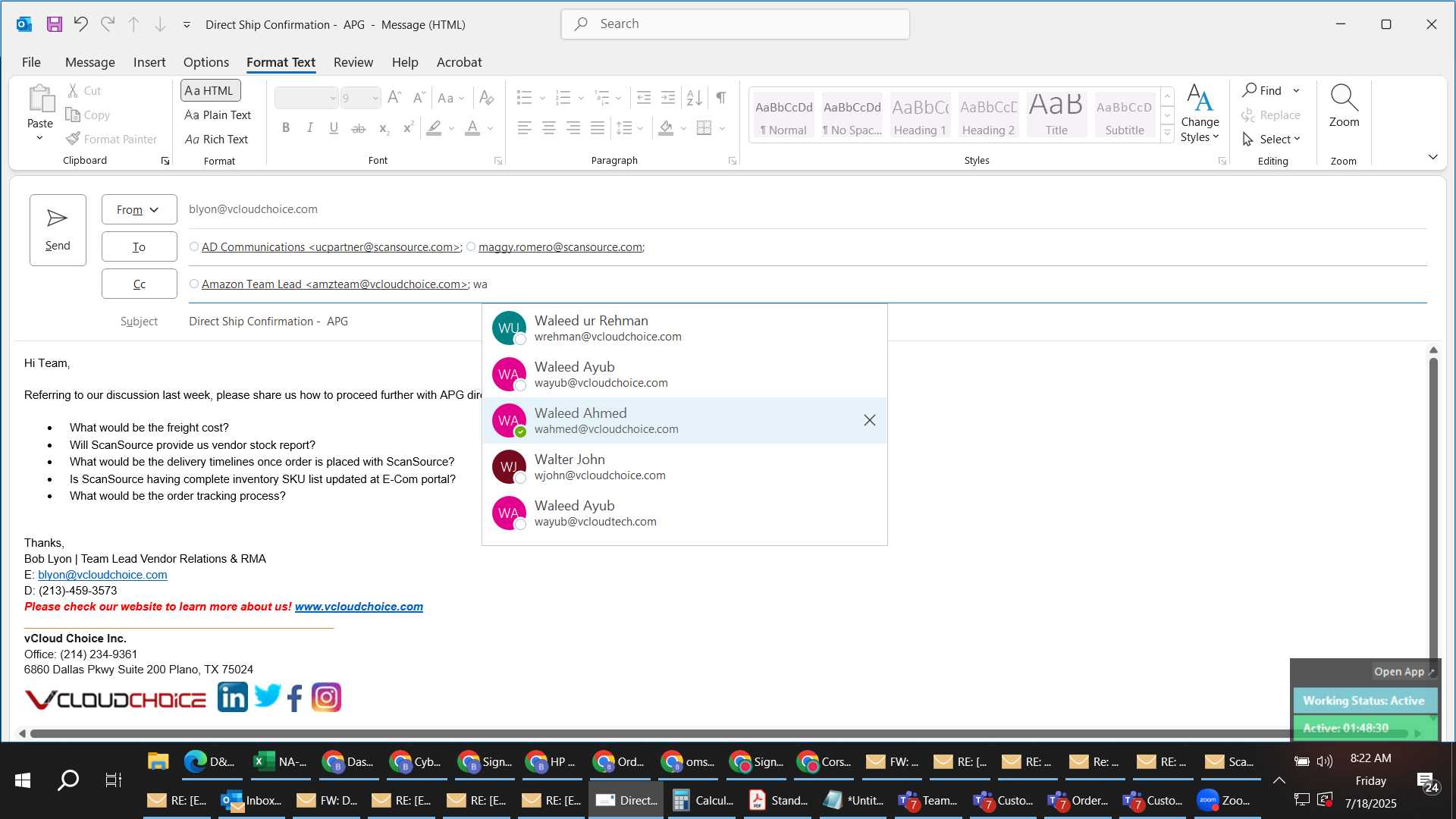Click the Align Left icon

pos(524,128)
